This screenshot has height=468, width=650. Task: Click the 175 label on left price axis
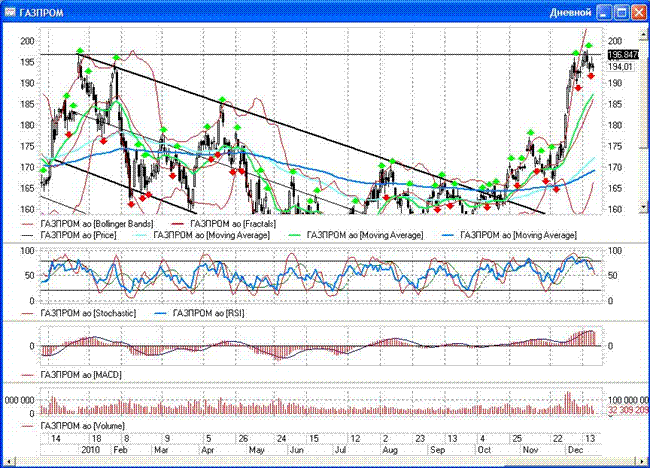(28, 146)
